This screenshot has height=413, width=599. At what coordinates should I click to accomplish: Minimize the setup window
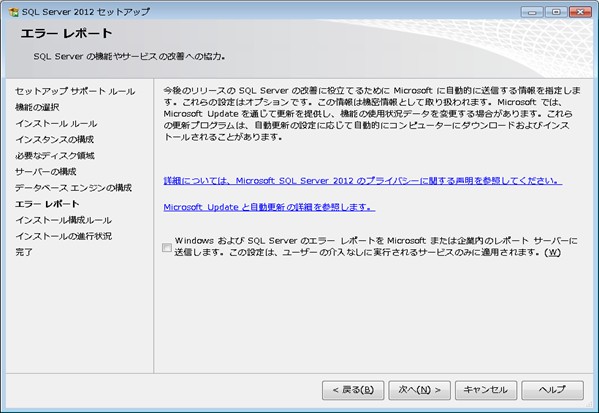532,12
